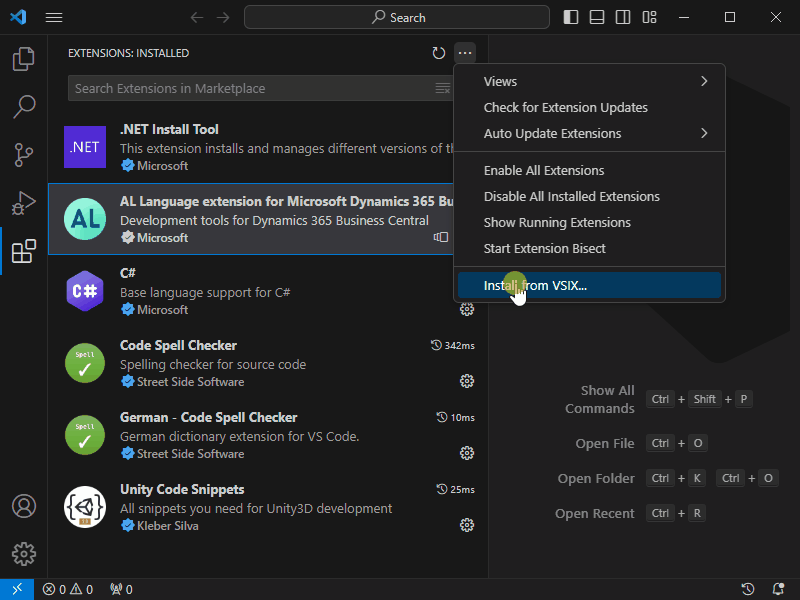Click the history icon in status bar
Screen dimensions: 800x600
[748, 589]
